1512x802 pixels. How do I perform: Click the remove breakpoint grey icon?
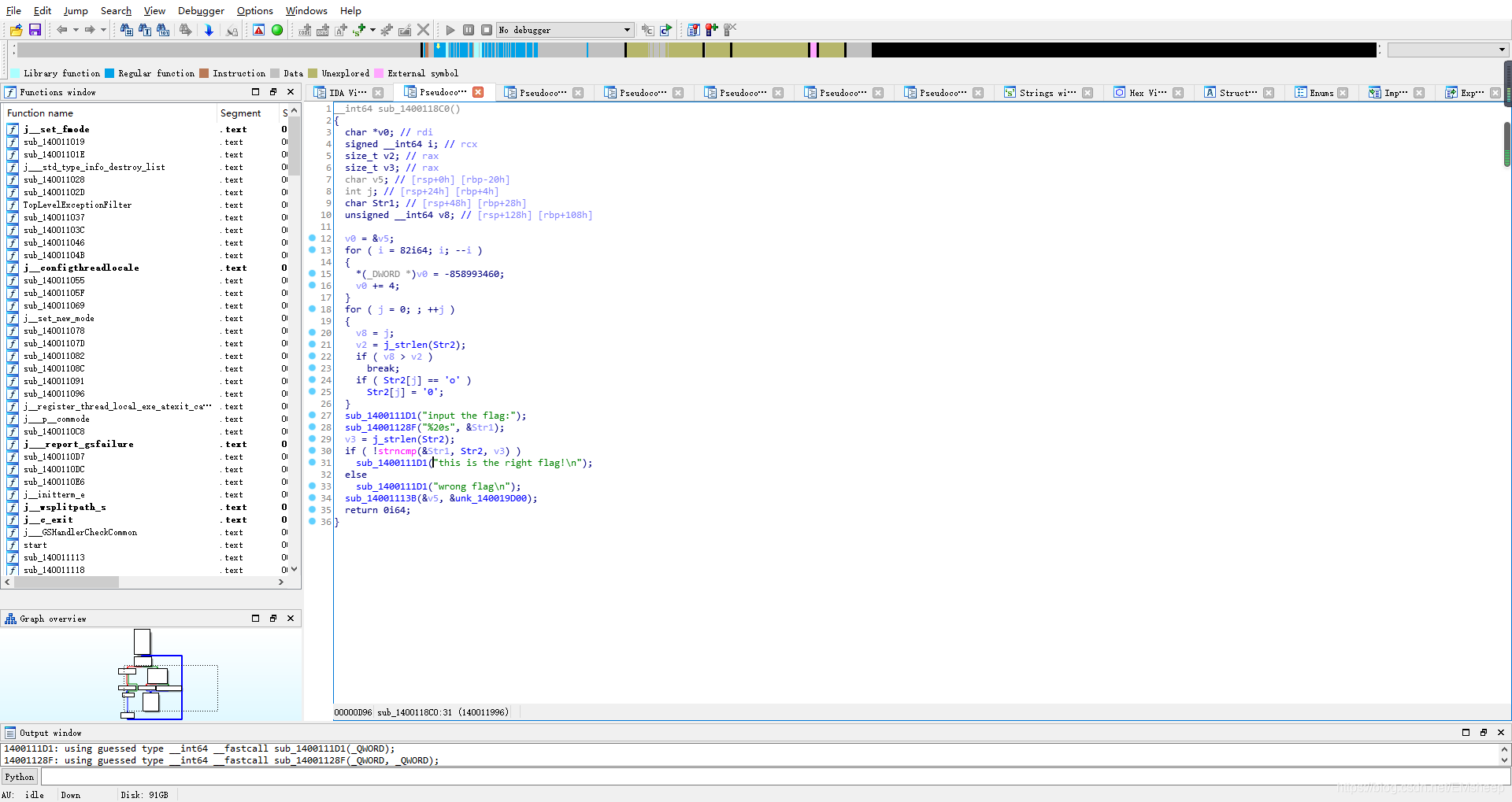coord(730,30)
